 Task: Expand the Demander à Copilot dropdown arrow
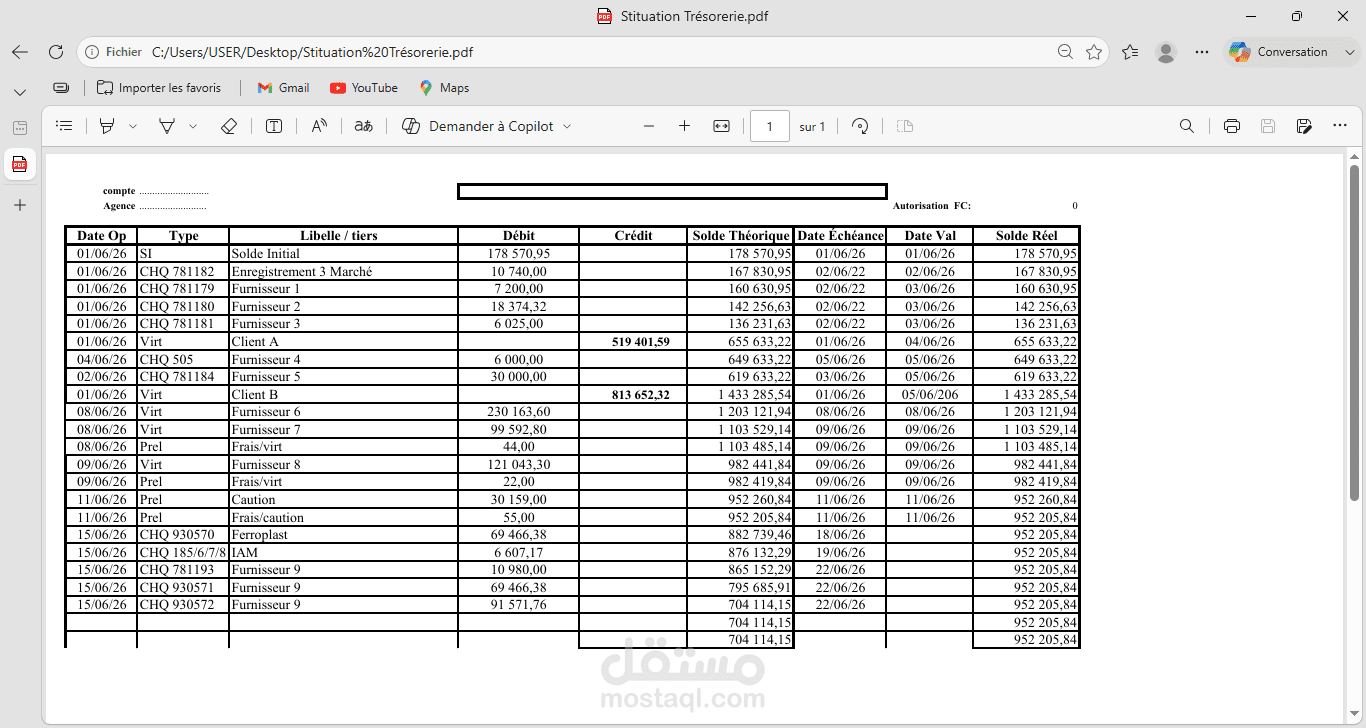click(x=567, y=126)
